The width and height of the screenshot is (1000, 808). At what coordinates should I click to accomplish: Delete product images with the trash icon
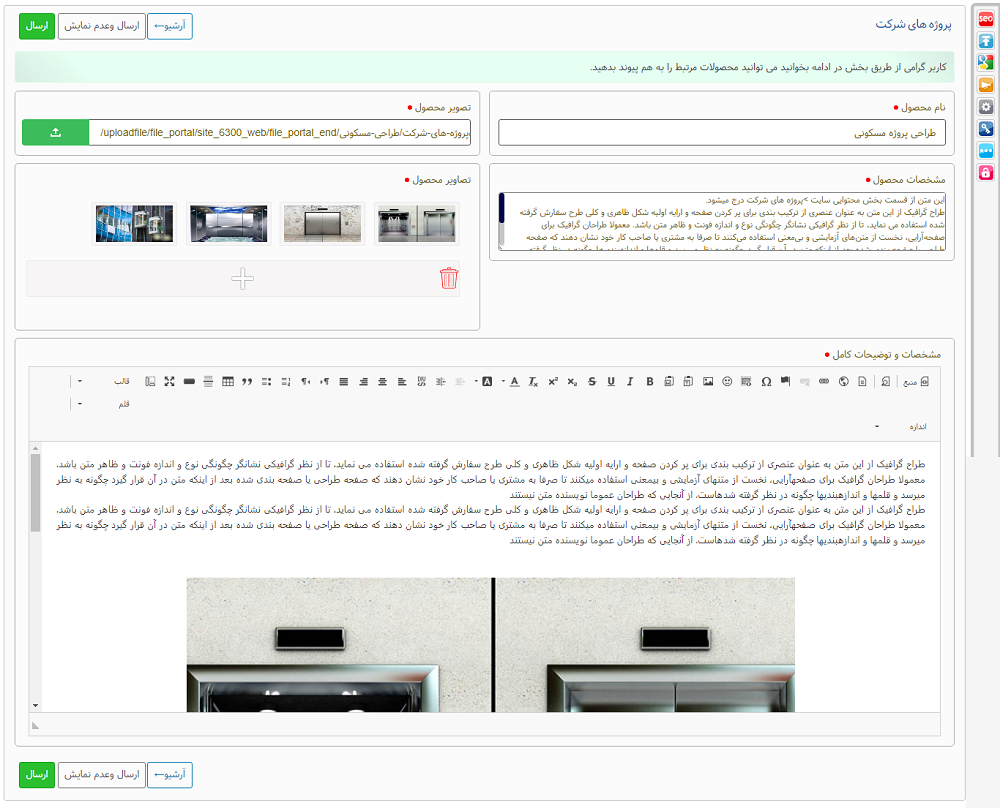click(449, 278)
